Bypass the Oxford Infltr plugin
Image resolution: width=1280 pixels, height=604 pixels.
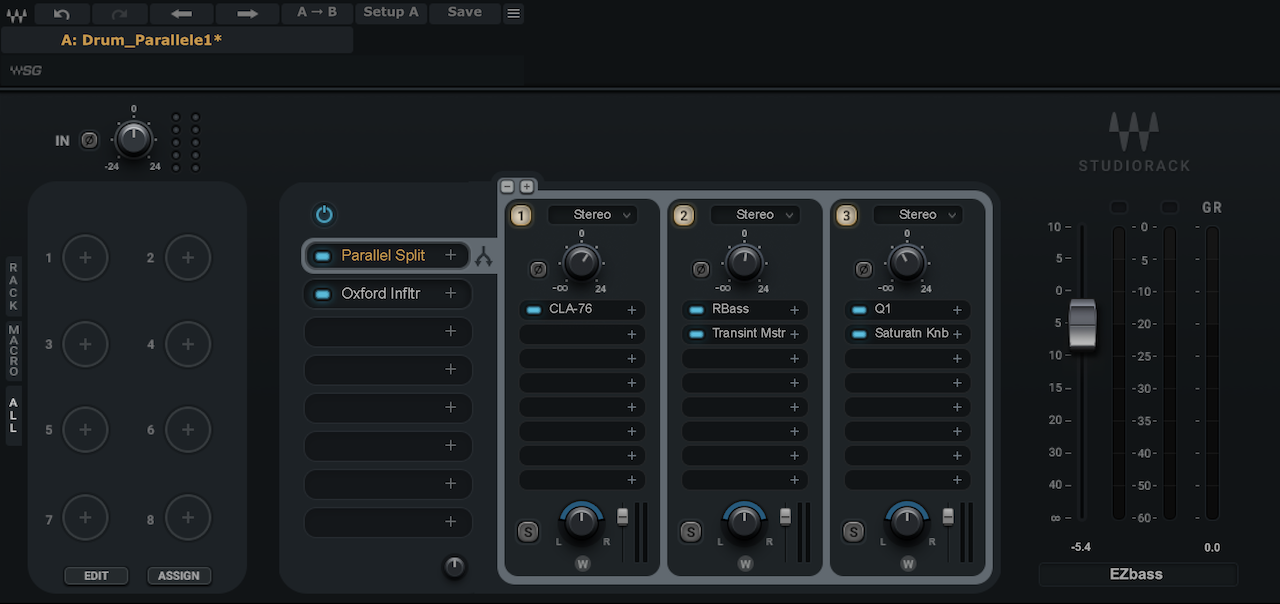coord(322,294)
